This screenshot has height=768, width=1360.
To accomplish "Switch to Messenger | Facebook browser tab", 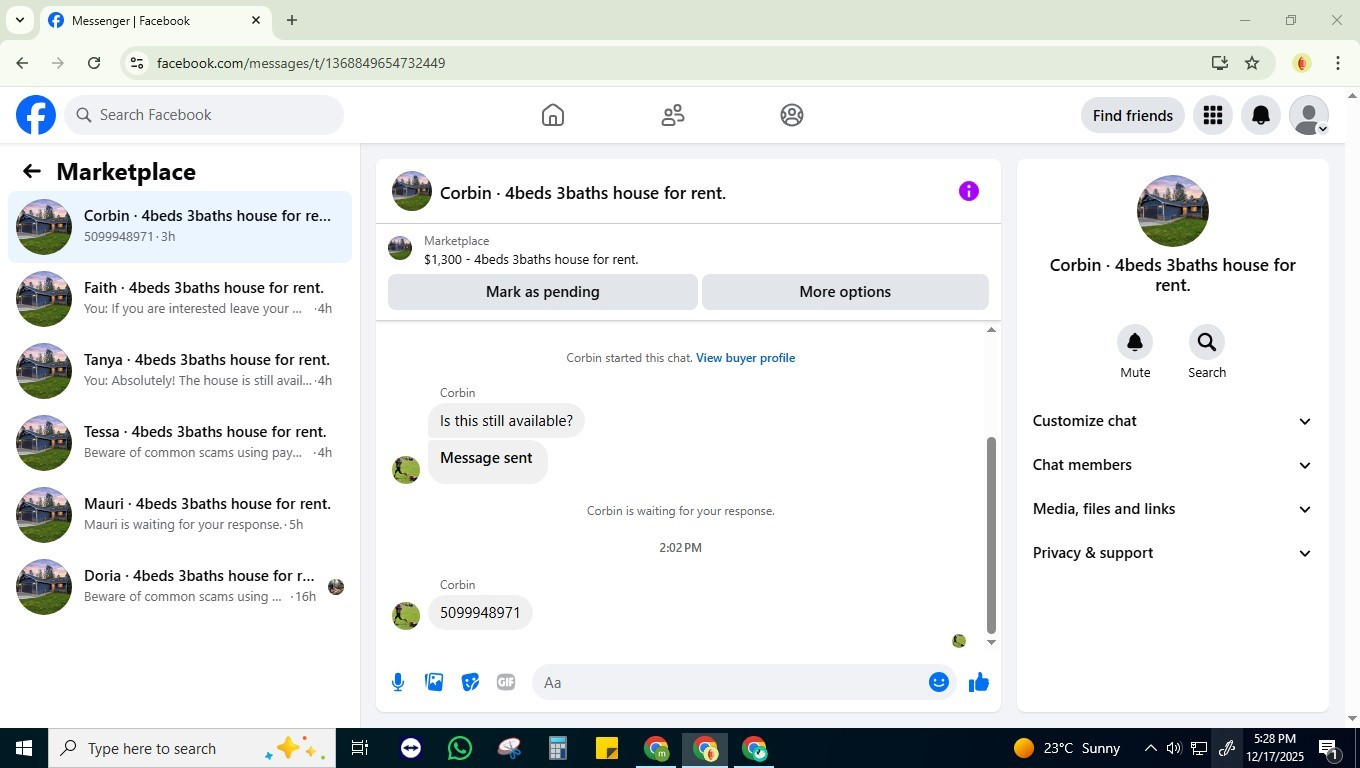I will pyautogui.click(x=154, y=20).
